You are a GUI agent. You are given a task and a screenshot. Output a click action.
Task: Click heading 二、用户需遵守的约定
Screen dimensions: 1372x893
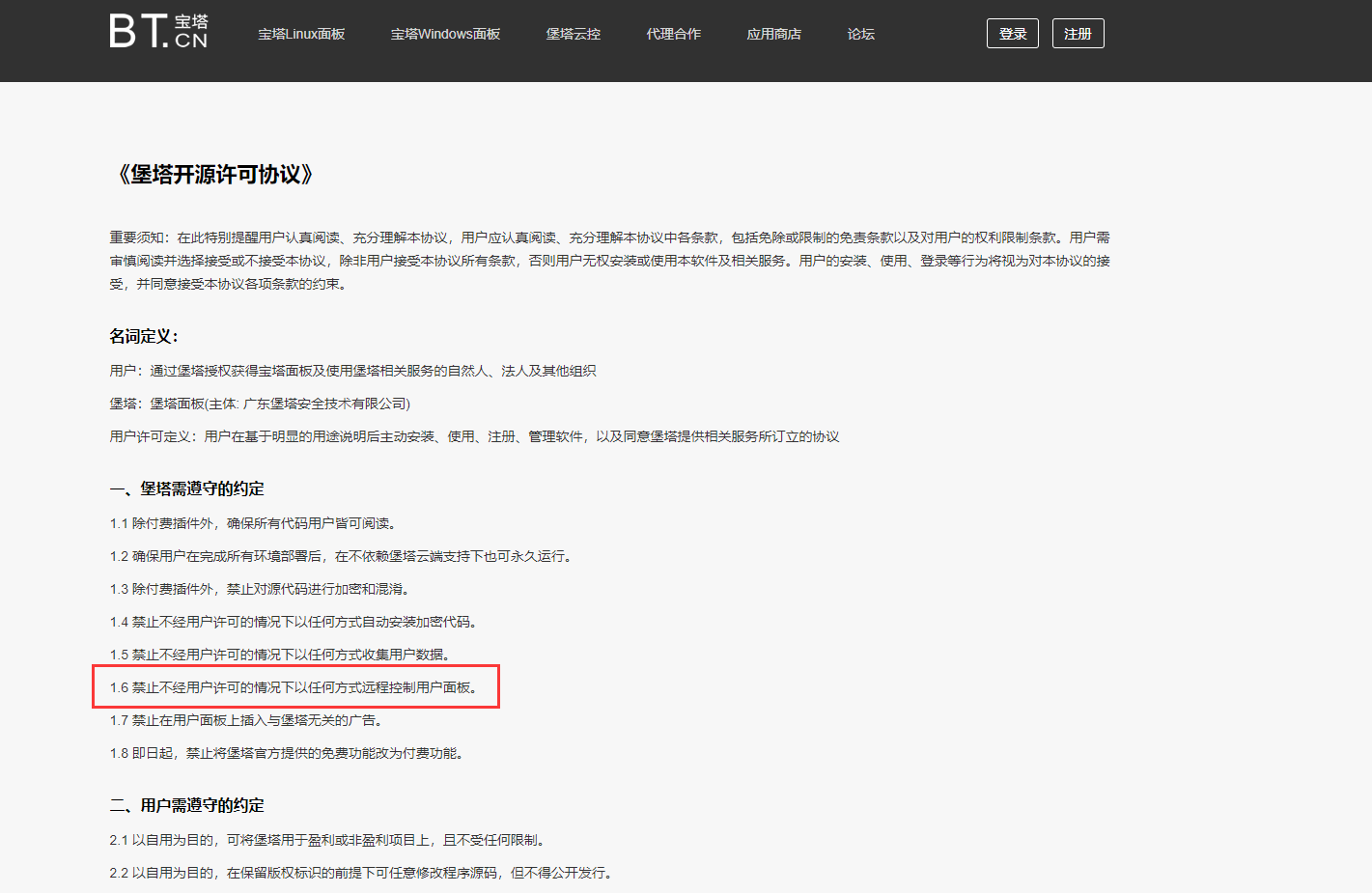pos(186,805)
